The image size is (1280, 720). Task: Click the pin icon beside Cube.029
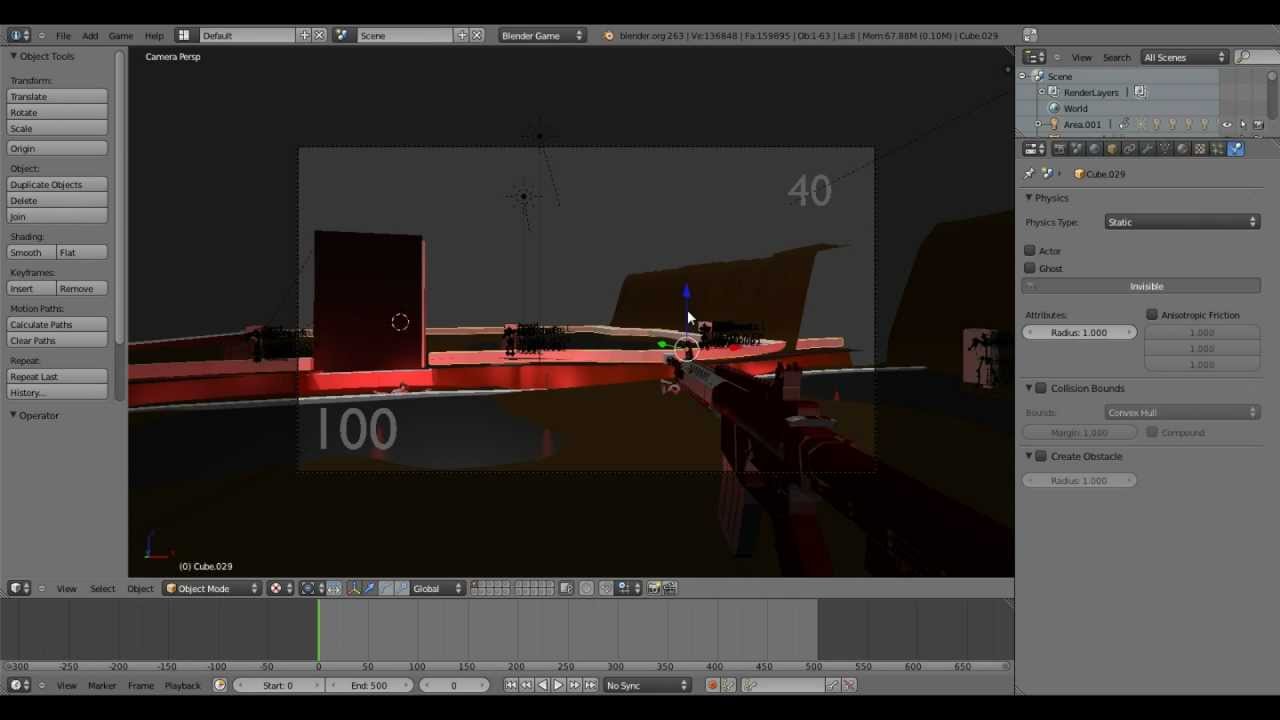(x=1029, y=174)
